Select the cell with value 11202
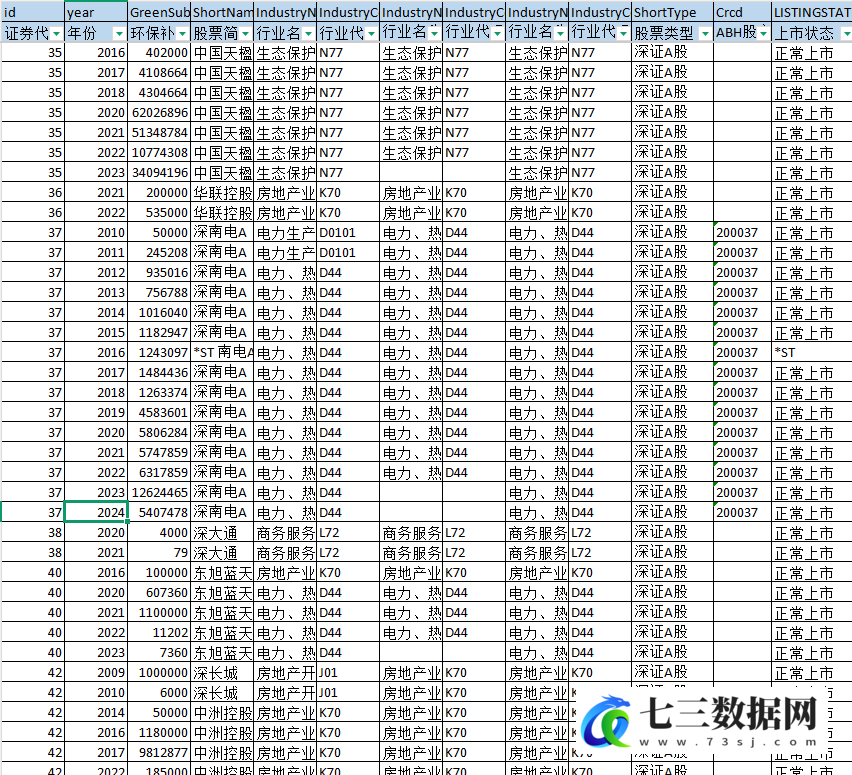The image size is (852, 775). pos(159,633)
